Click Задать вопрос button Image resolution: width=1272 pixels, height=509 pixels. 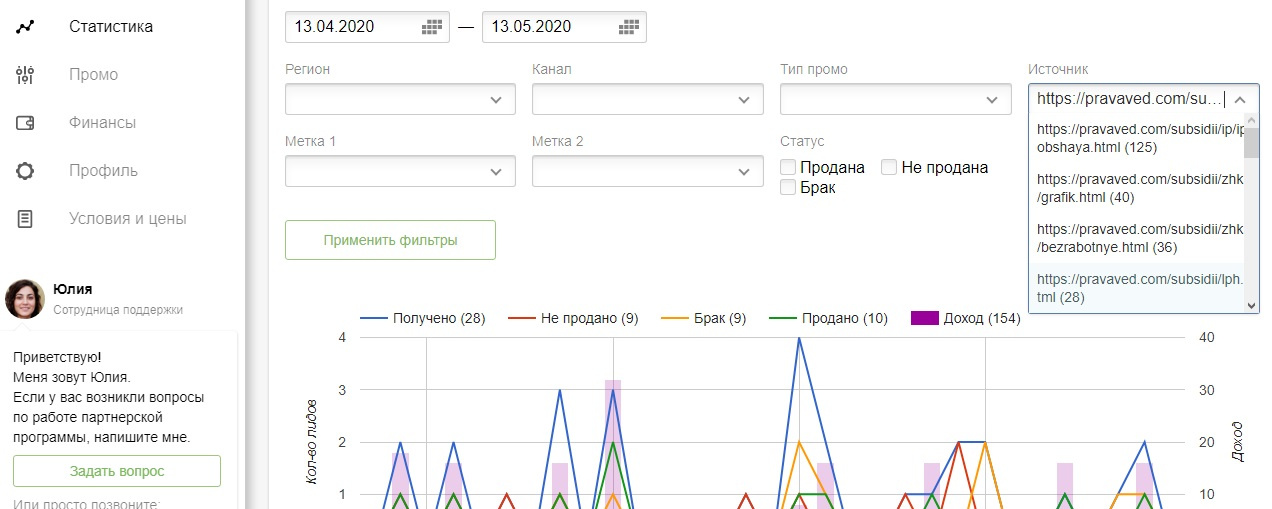pos(117,471)
